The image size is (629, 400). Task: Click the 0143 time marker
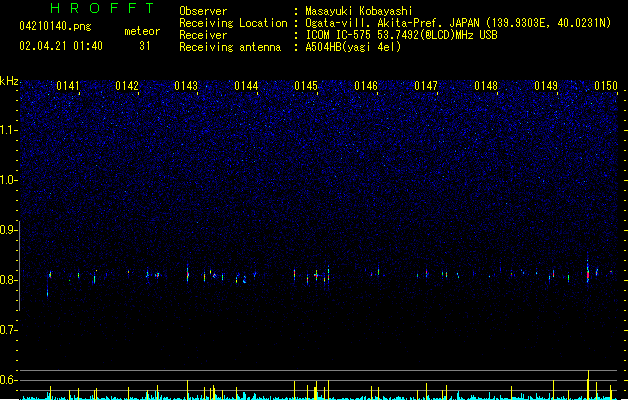click(186, 86)
